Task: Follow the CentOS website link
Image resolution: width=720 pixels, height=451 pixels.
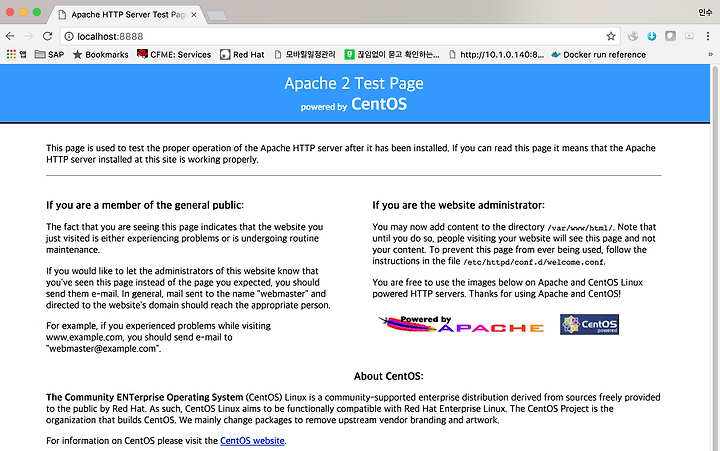Action: tap(252, 440)
